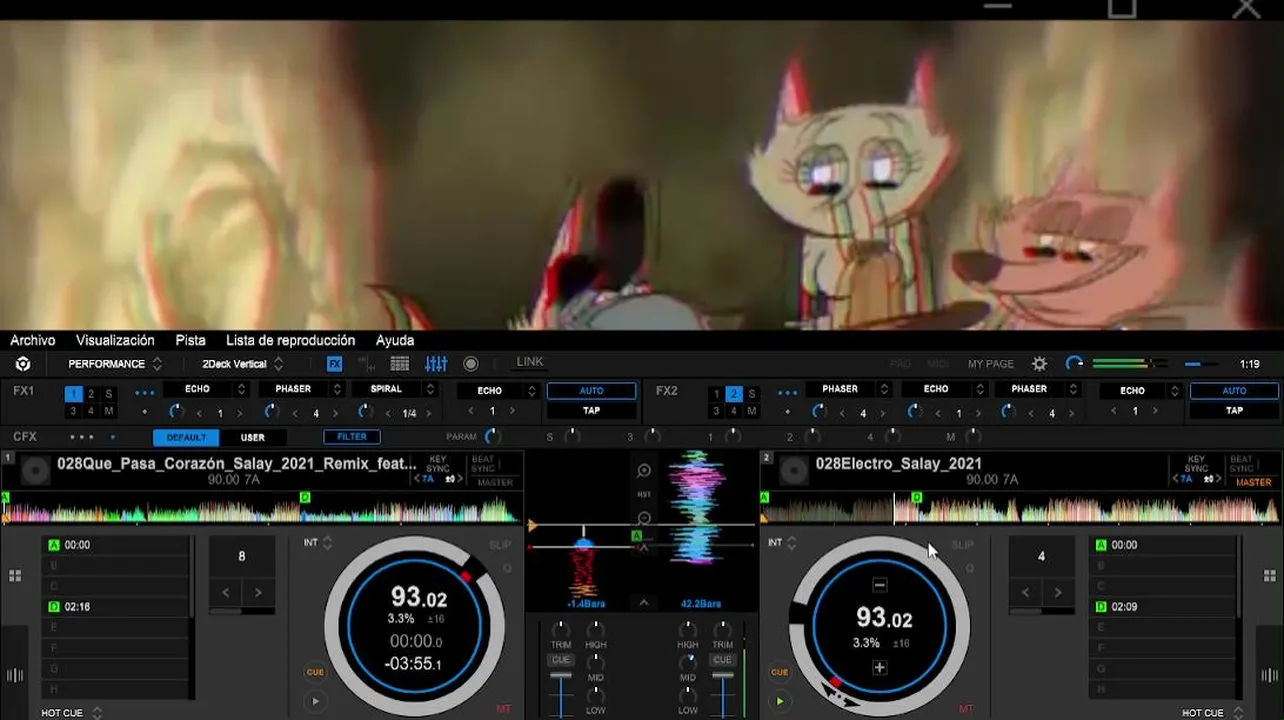Click the CFX FILTER button

[x=352, y=437]
